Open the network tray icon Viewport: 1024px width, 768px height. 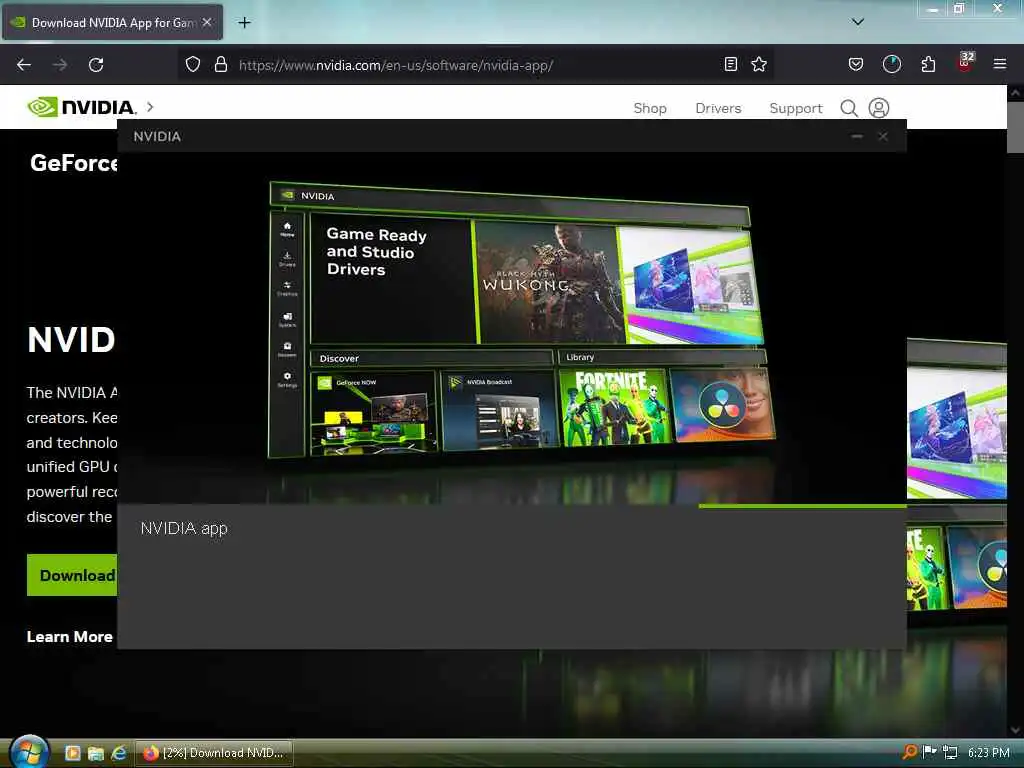(x=951, y=752)
